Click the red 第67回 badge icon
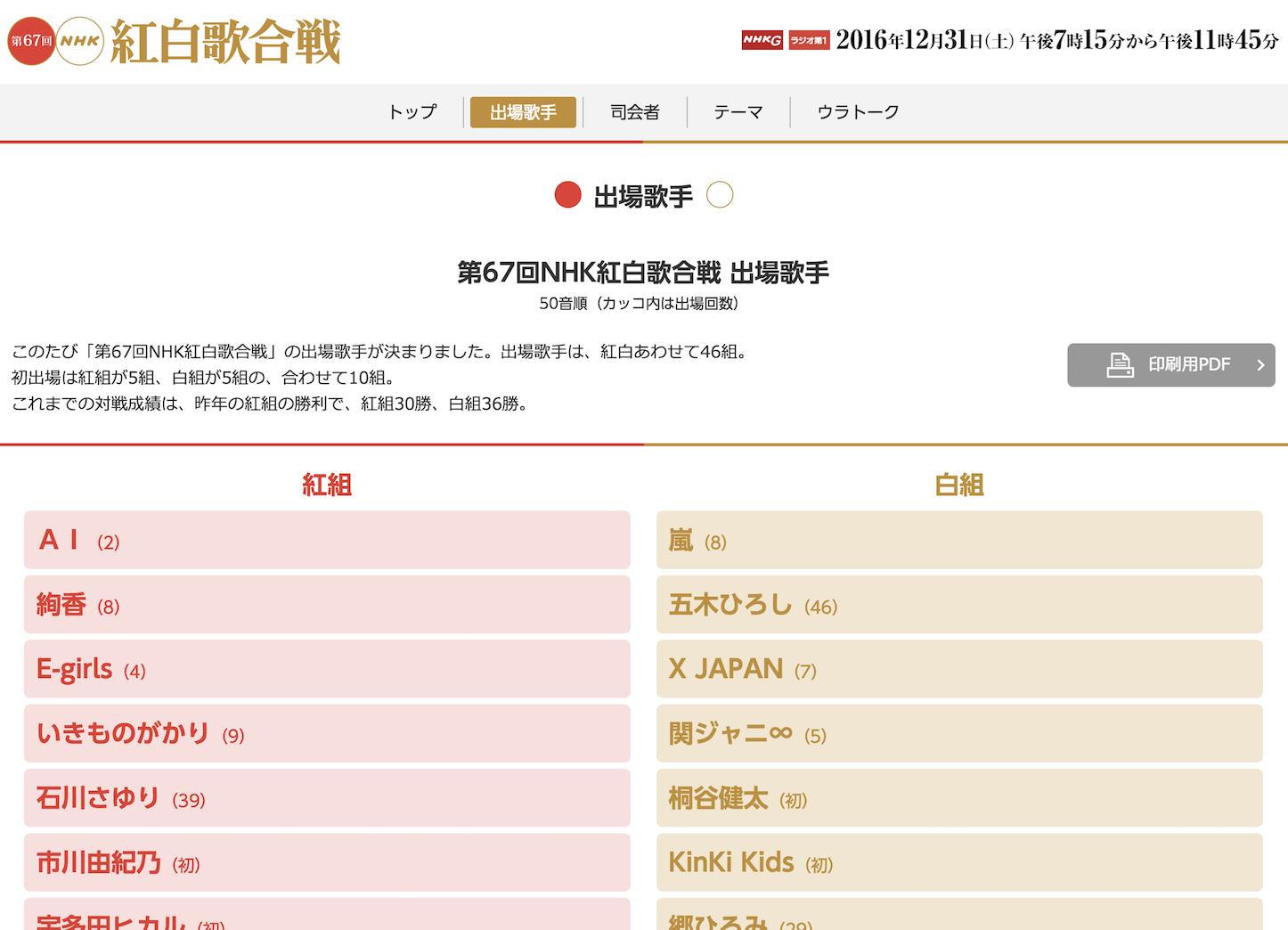 click(31, 41)
